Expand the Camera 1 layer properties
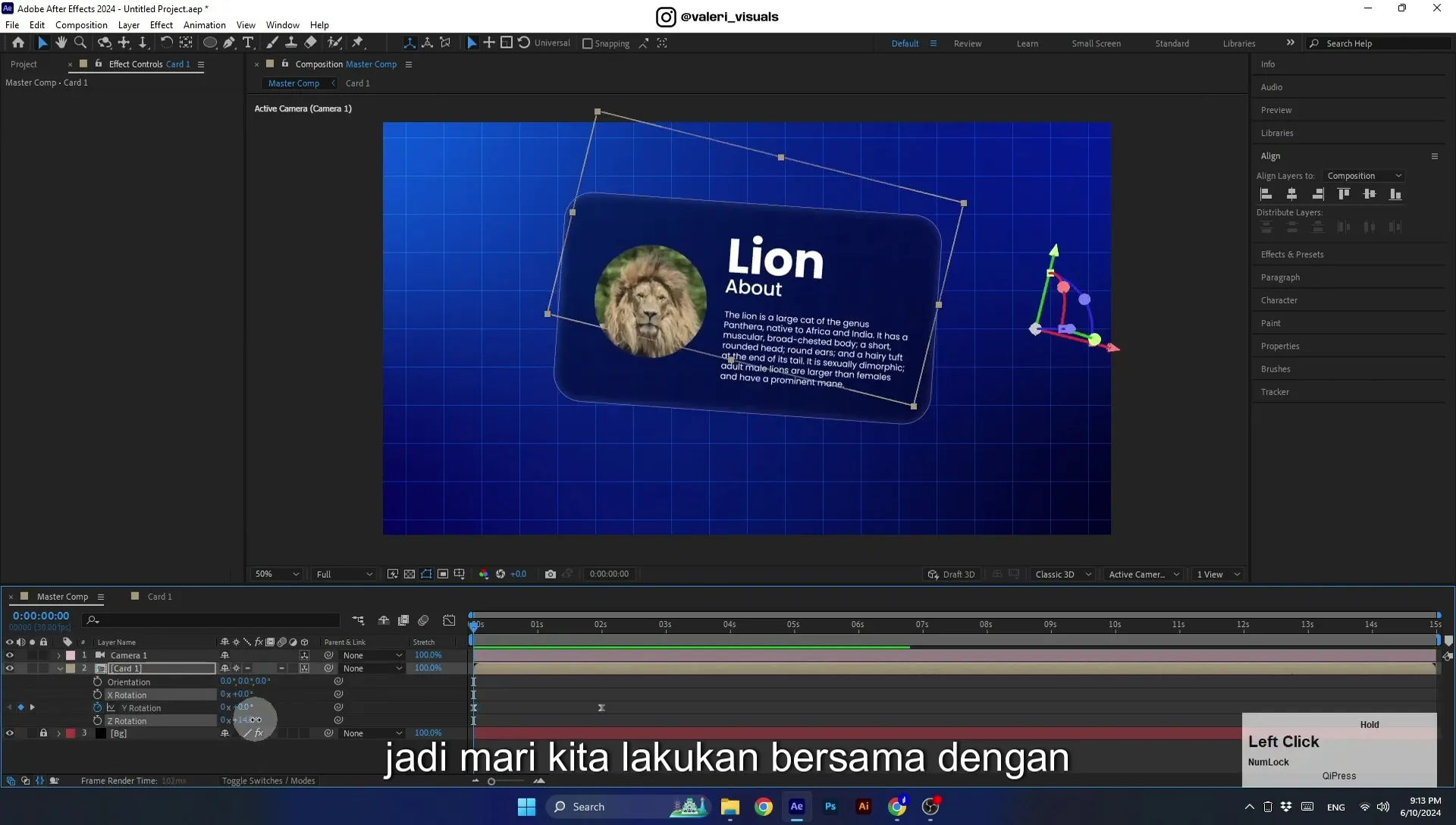The height and width of the screenshot is (825, 1456). (x=58, y=655)
